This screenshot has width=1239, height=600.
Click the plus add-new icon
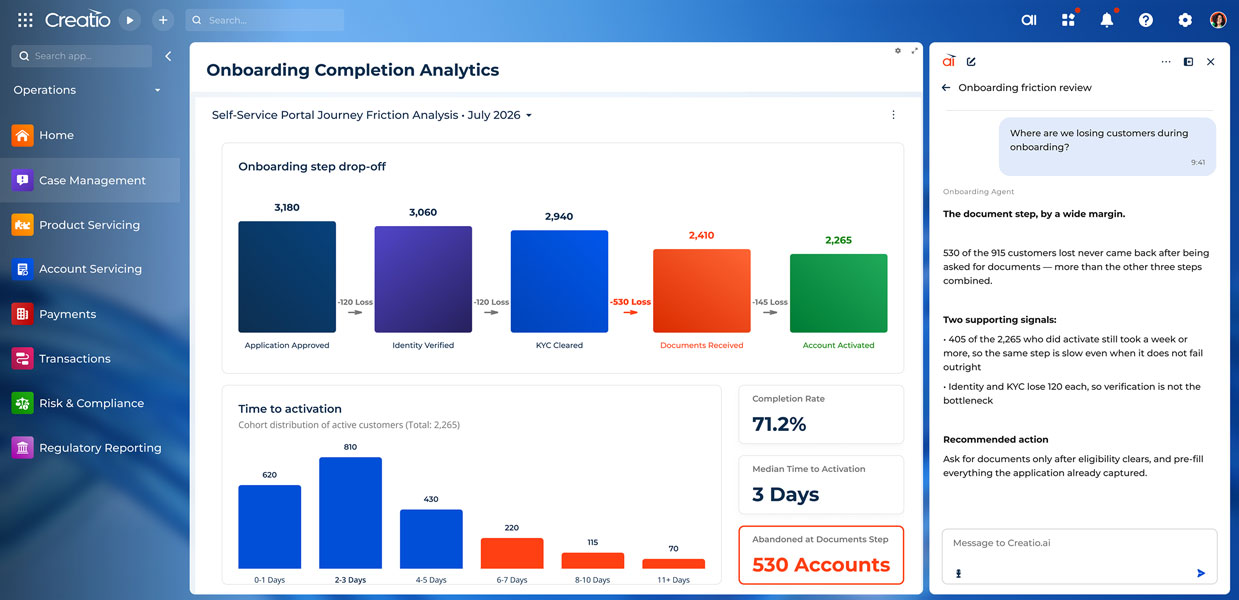coord(163,20)
